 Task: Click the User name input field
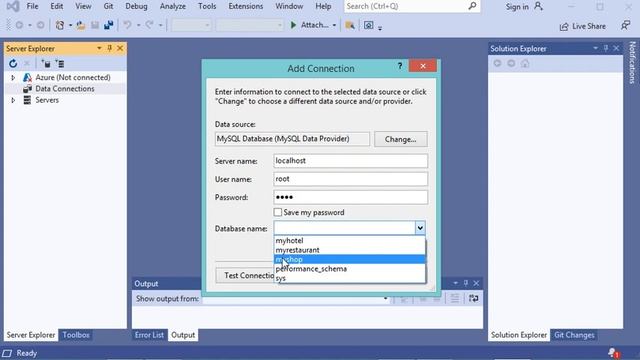(351, 179)
